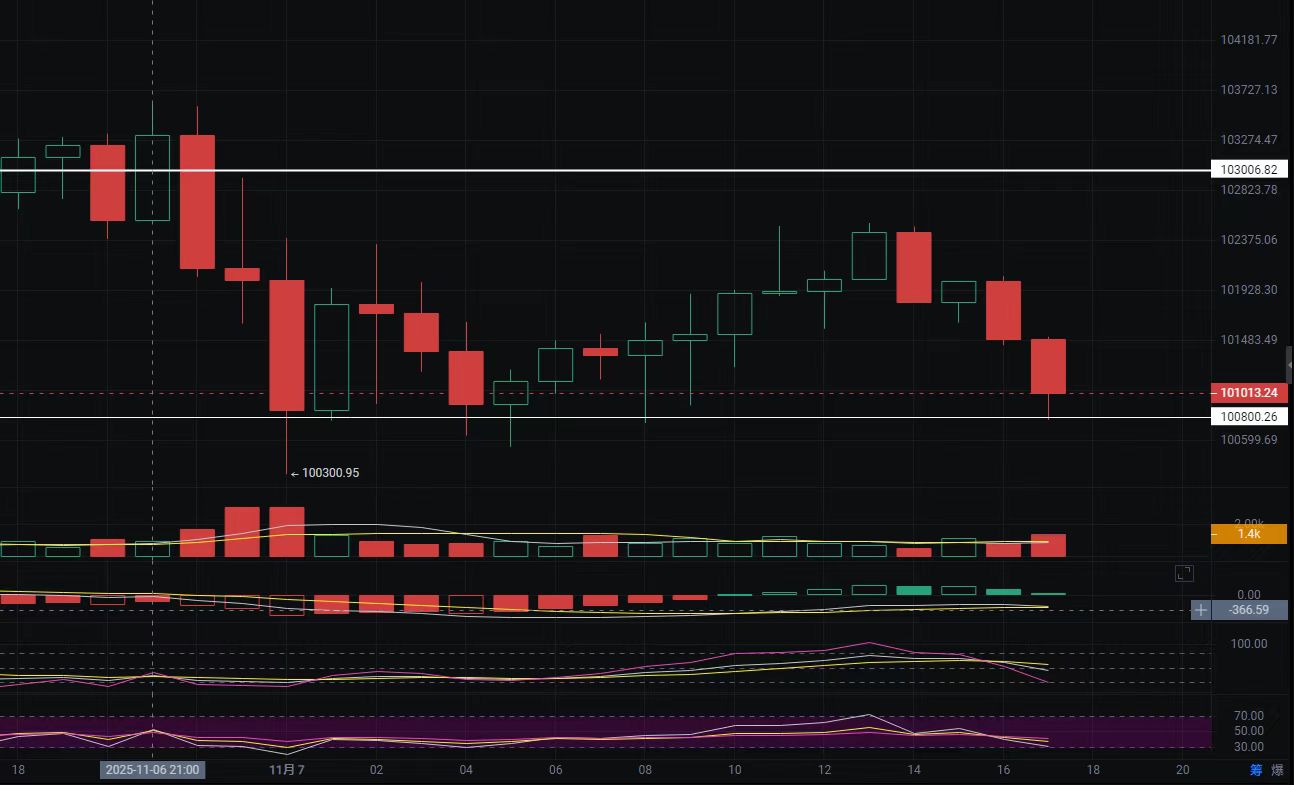Click the tallest red volume bar
Screen dimensions: 1294x785
click(242, 532)
